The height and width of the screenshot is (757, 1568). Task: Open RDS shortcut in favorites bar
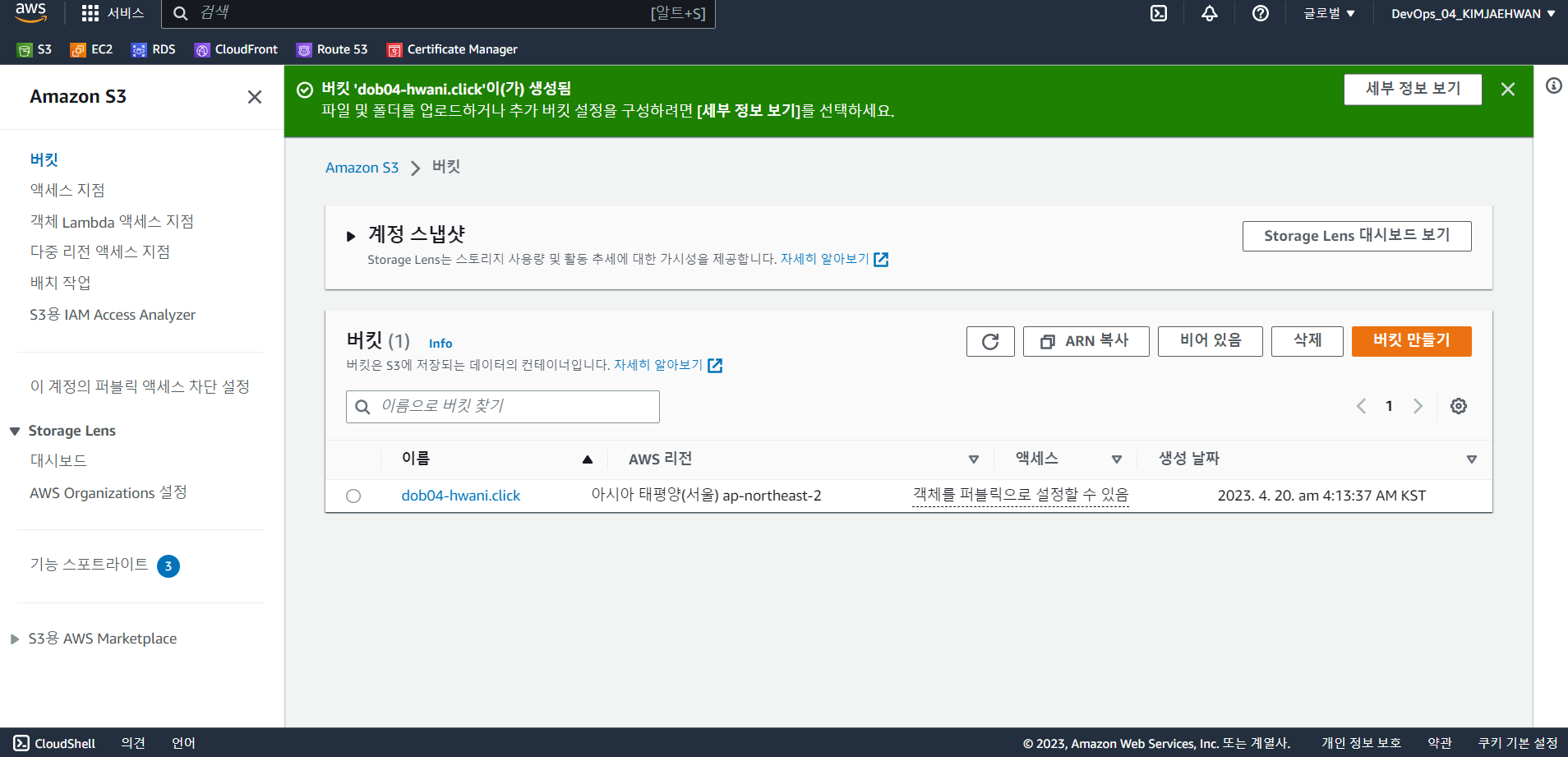(x=154, y=49)
